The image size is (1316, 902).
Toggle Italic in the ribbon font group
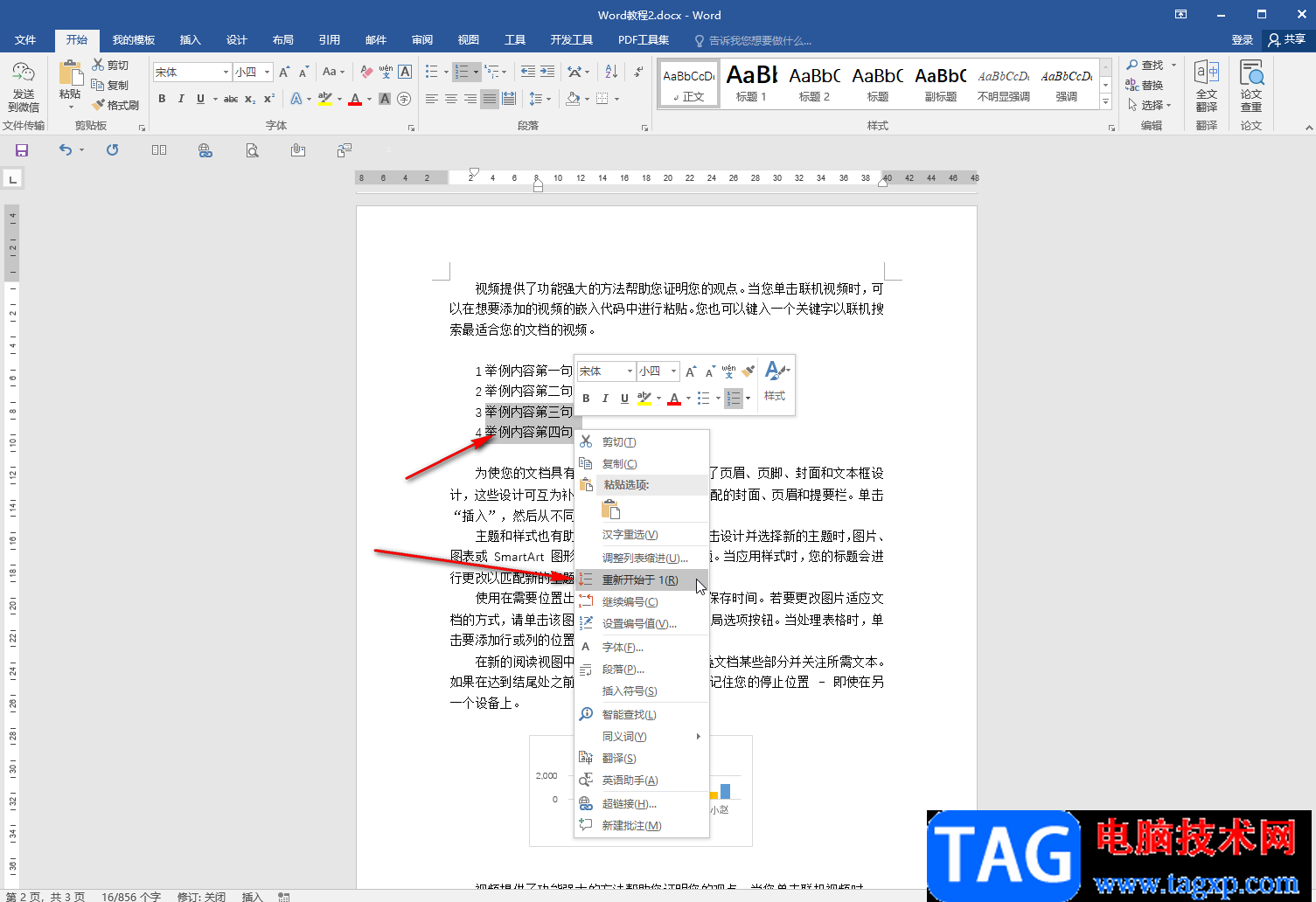pyautogui.click(x=181, y=99)
